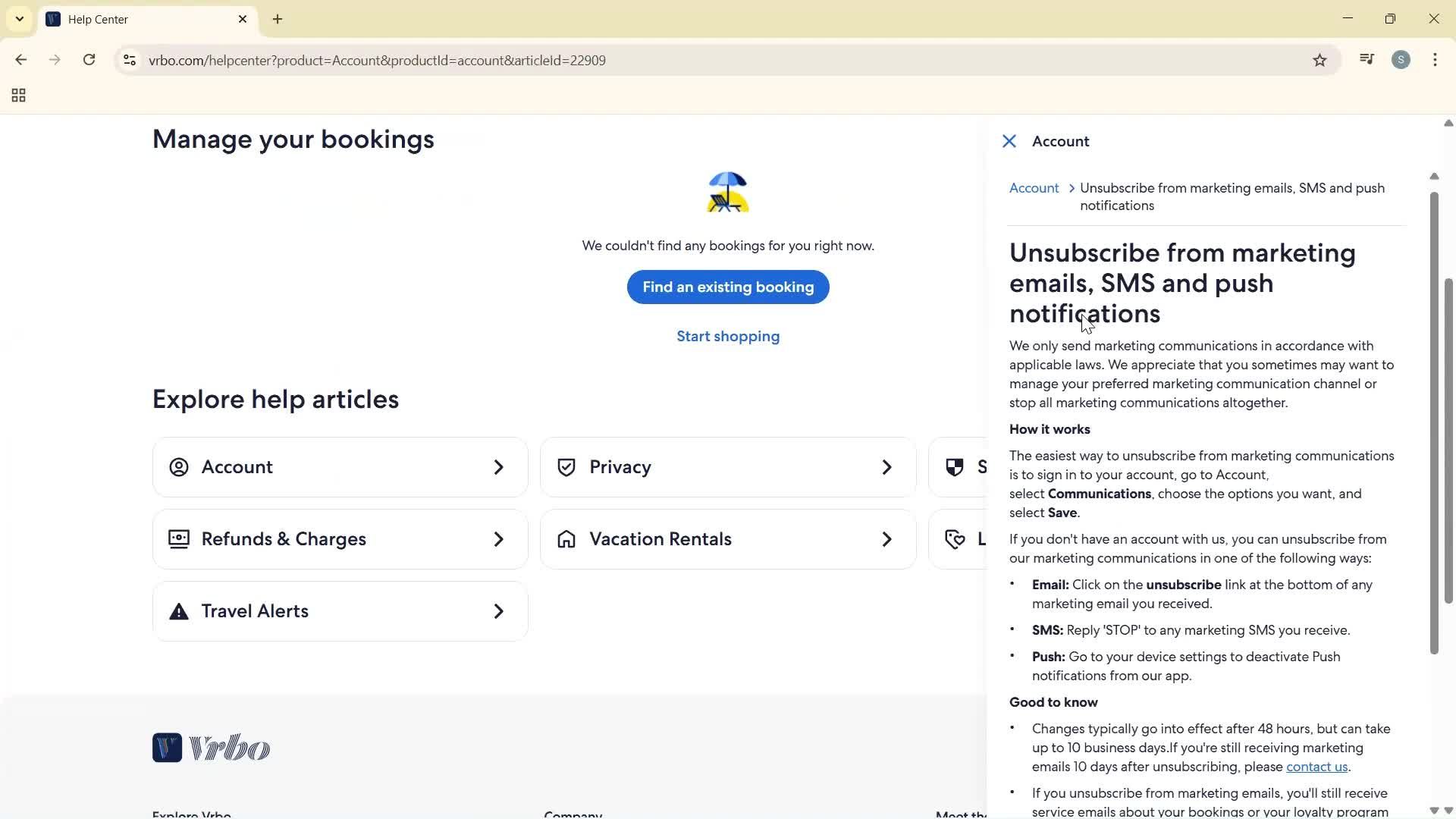Click Find an existing booking
Viewport: 1456px width, 819px height.
pos(727,287)
